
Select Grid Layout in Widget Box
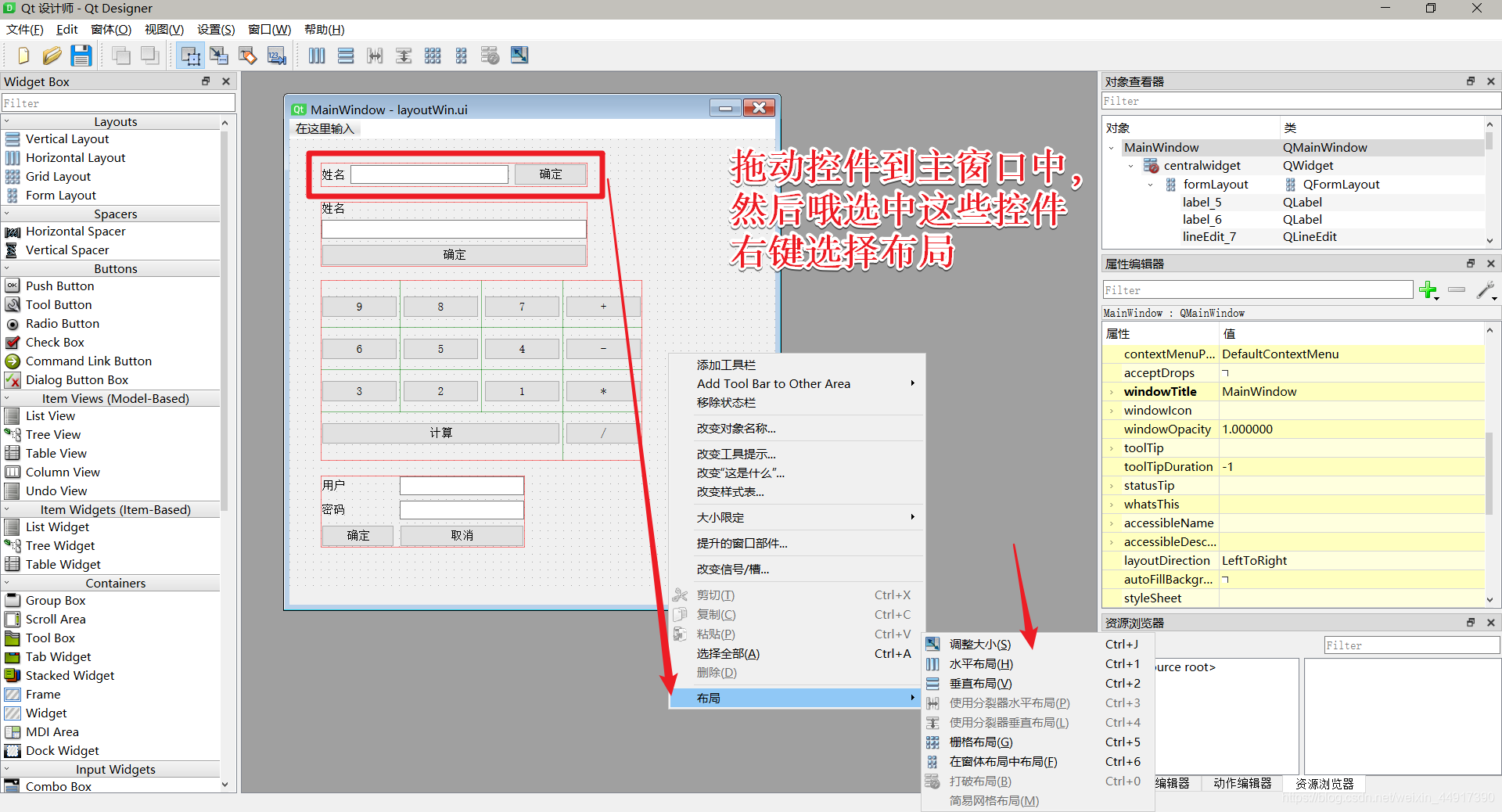pos(58,177)
